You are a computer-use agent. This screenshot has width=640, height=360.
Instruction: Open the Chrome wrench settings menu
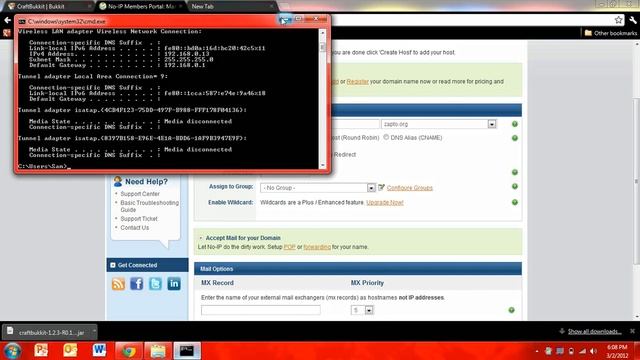(x=633, y=20)
